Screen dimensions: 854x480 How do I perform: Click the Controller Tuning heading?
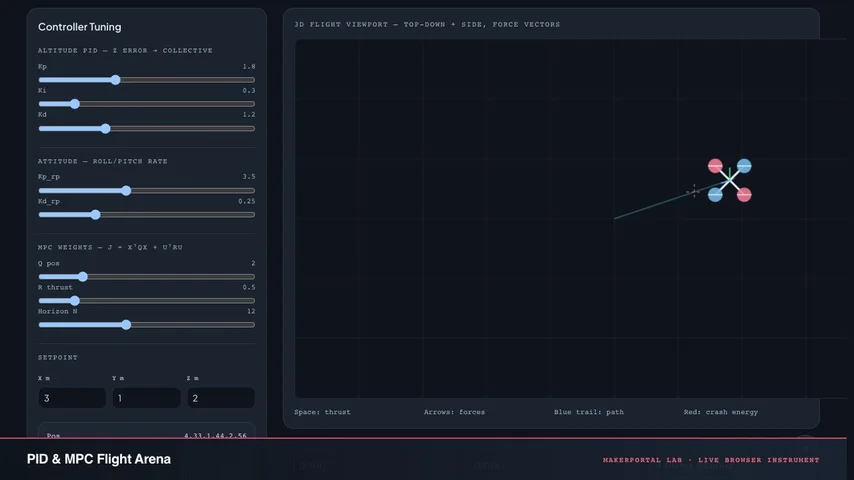pyautogui.click(x=80, y=27)
